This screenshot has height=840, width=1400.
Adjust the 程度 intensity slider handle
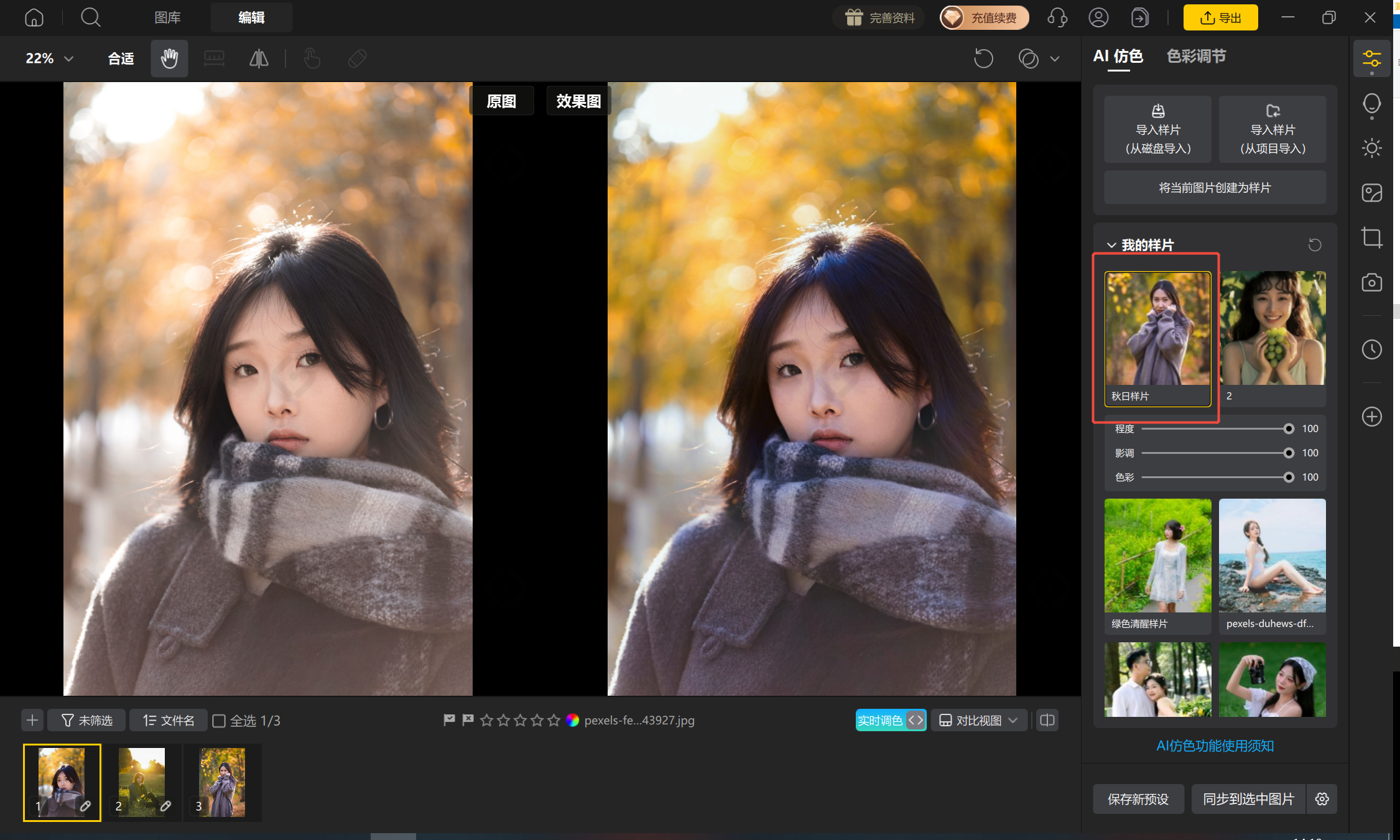click(x=1289, y=429)
